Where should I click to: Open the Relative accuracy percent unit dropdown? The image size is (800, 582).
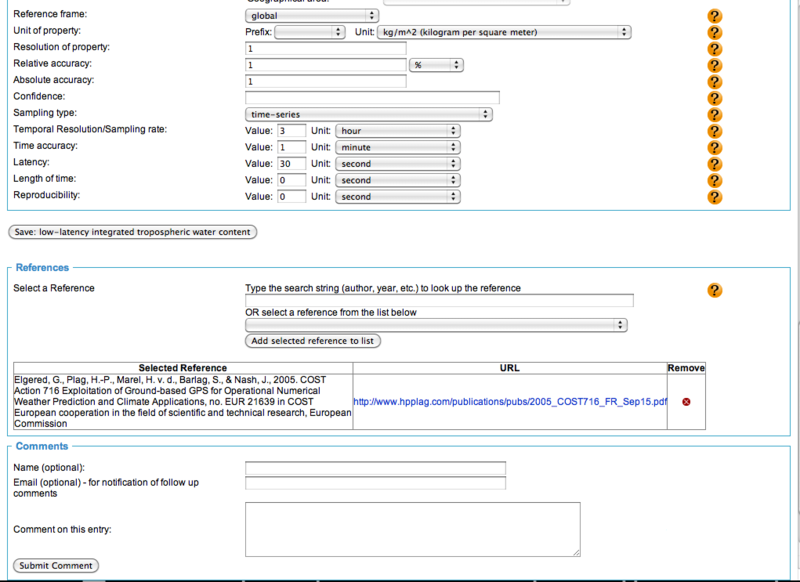coord(437,65)
